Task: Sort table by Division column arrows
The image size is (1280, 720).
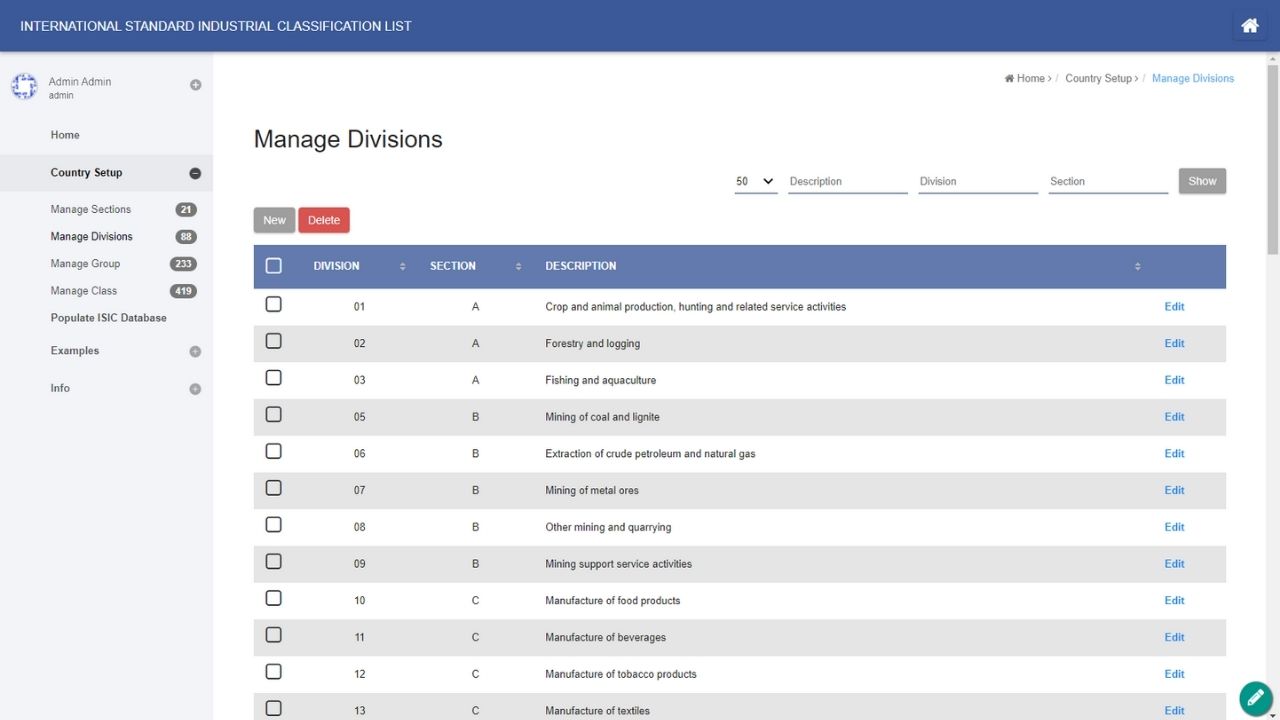Action: tap(402, 266)
